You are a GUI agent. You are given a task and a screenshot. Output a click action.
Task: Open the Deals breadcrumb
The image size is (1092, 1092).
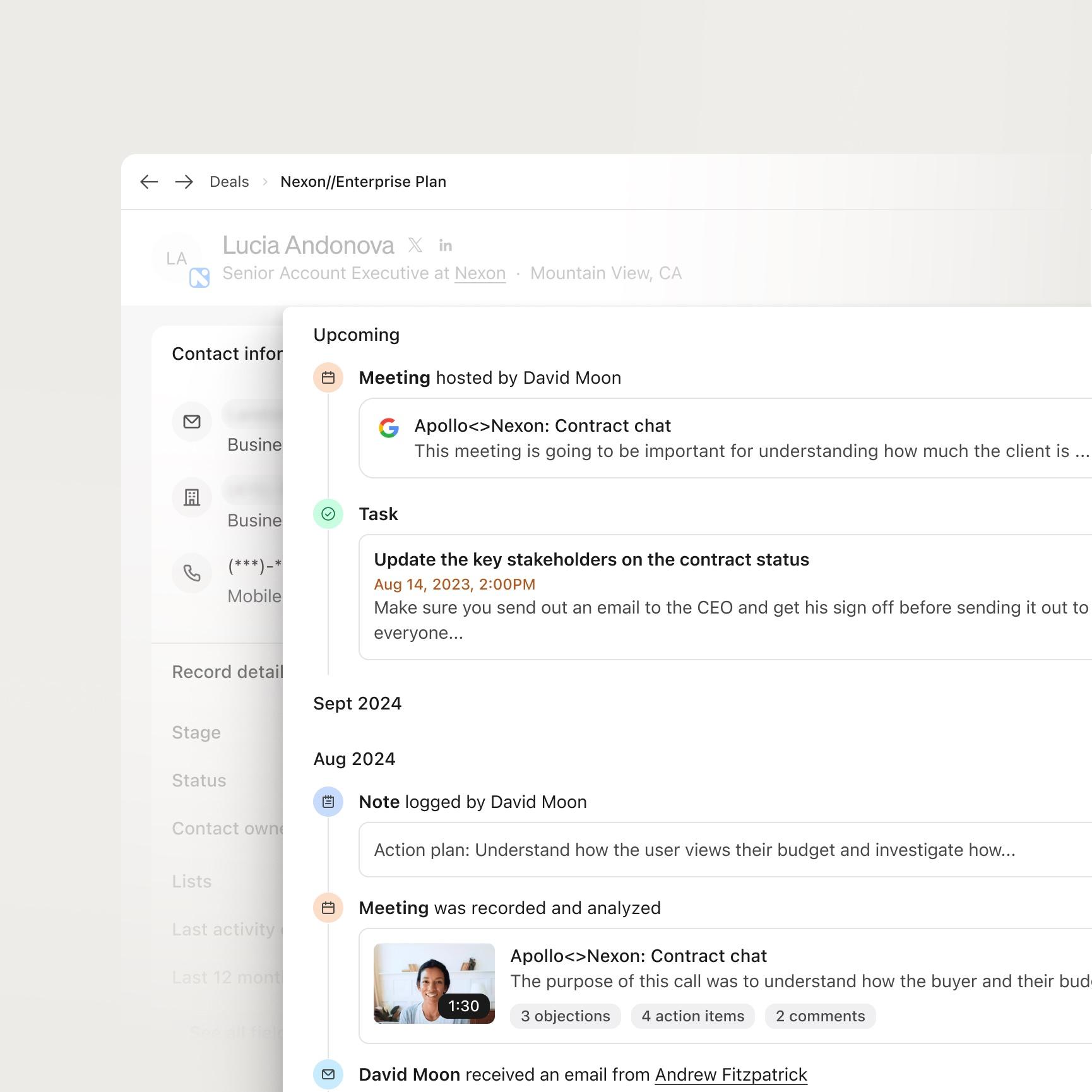click(x=229, y=182)
